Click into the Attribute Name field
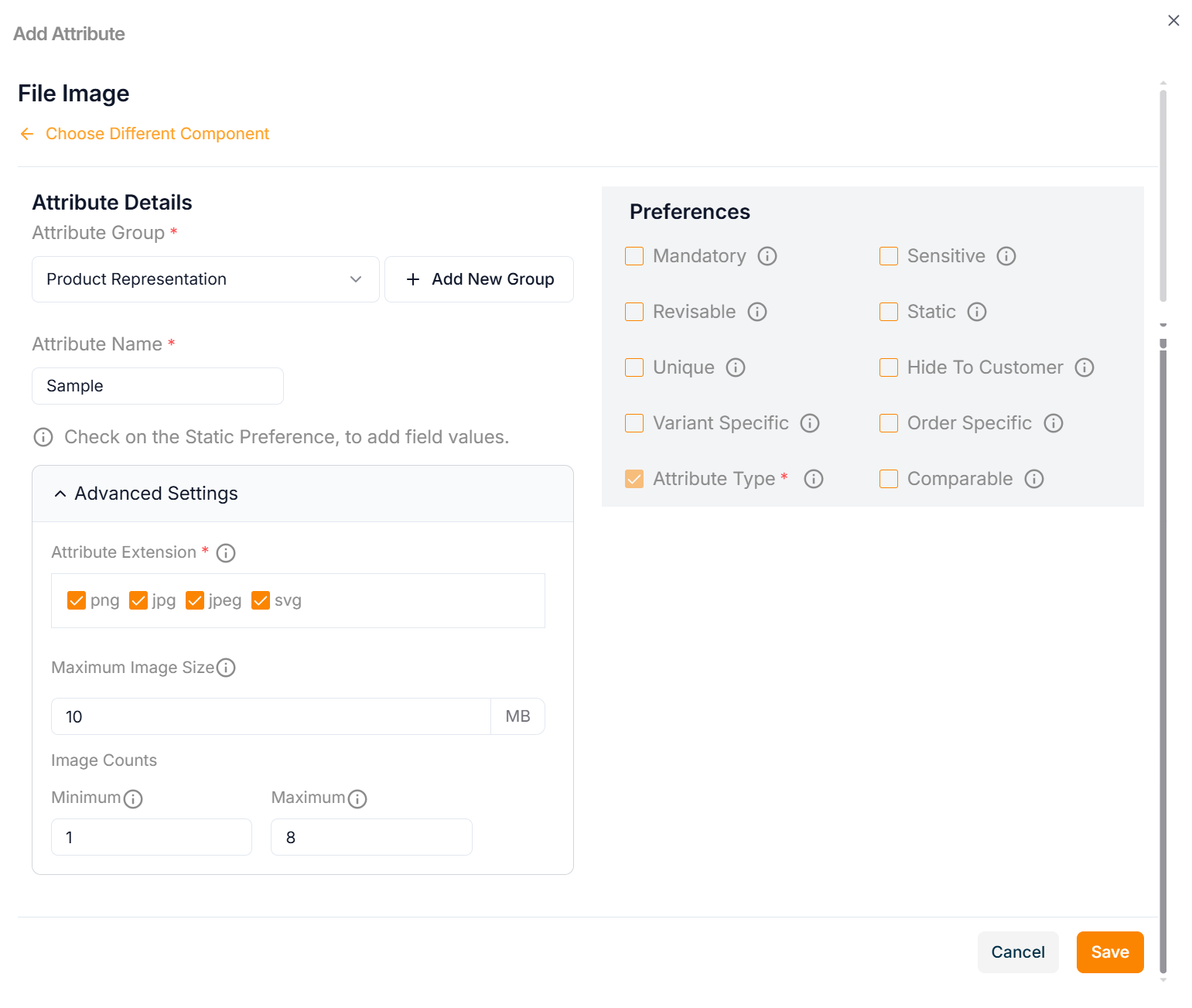 [158, 386]
